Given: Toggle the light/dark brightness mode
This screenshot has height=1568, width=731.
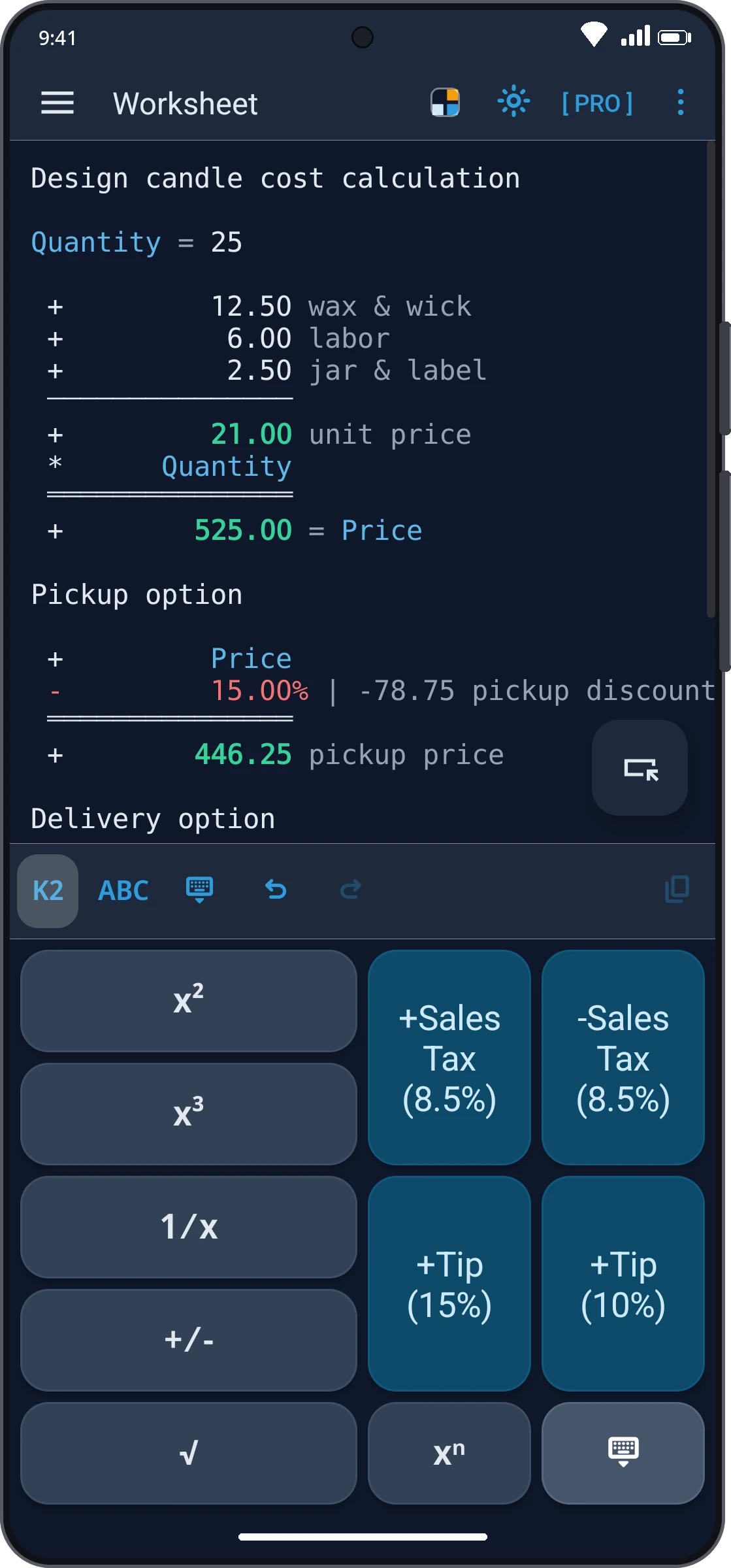Looking at the screenshot, I should tap(513, 101).
